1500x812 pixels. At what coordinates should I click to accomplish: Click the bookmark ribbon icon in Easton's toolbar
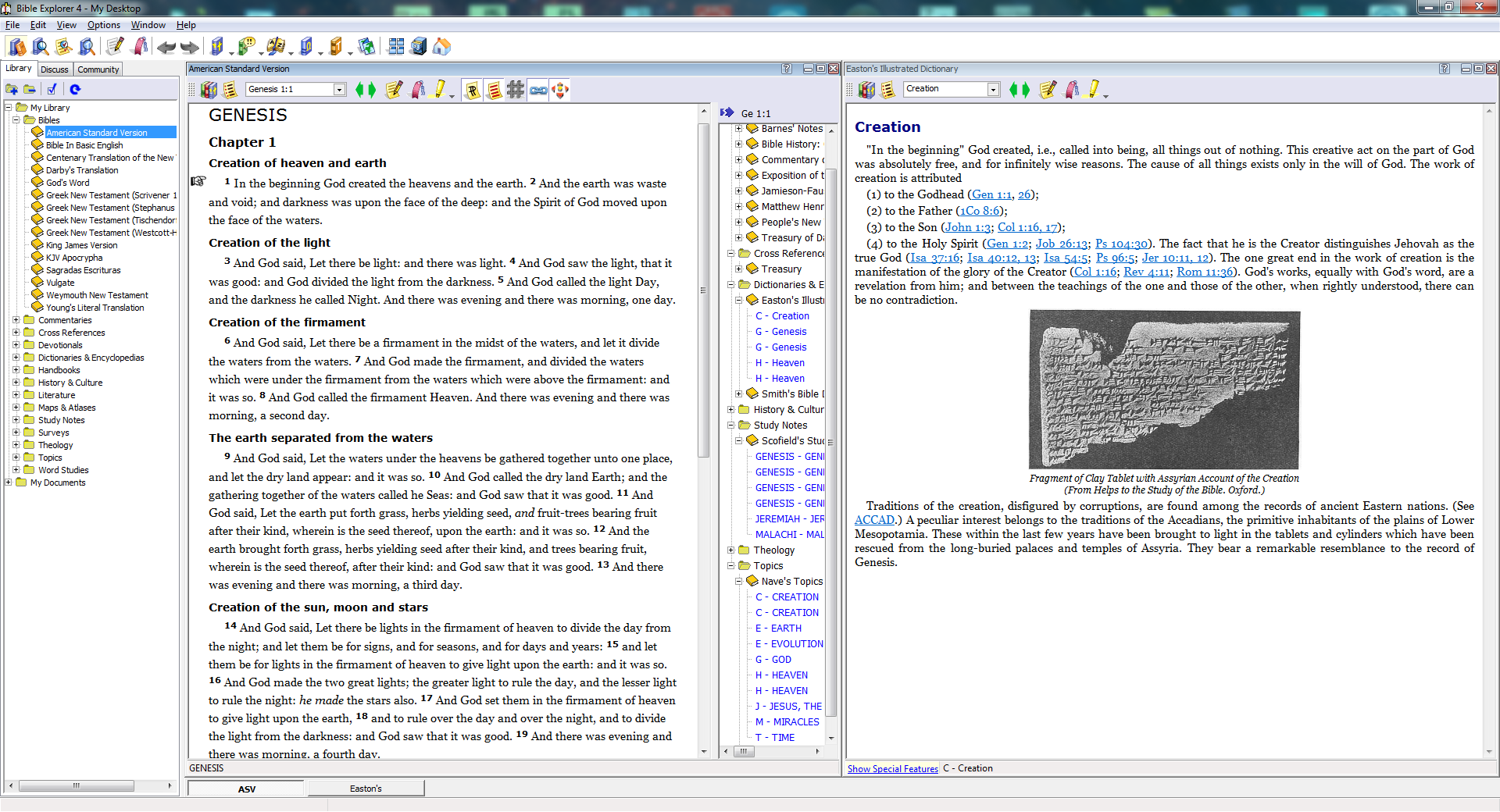(1072, 89)
